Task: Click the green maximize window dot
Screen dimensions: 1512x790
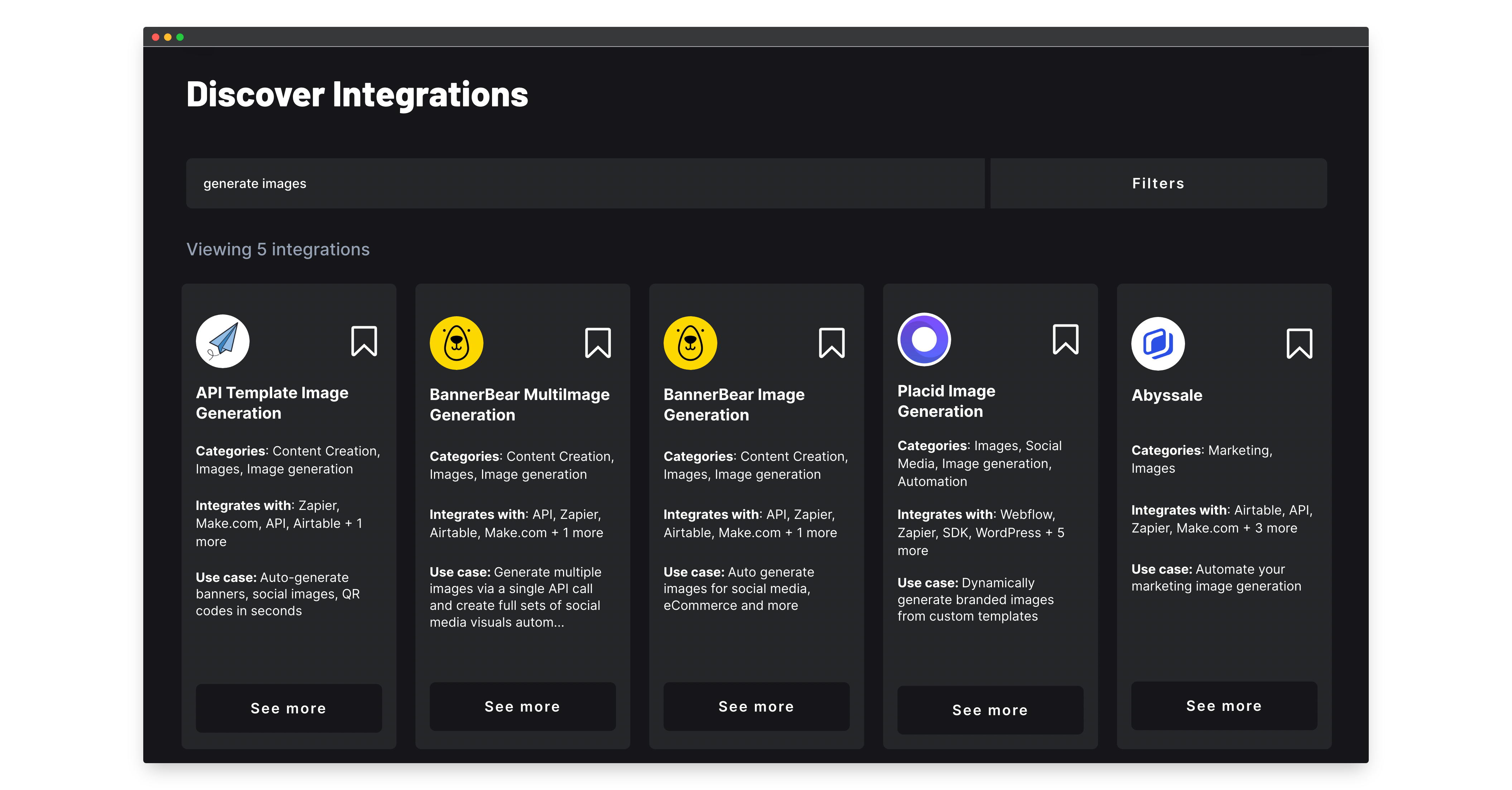Action: tap(180, 37)
